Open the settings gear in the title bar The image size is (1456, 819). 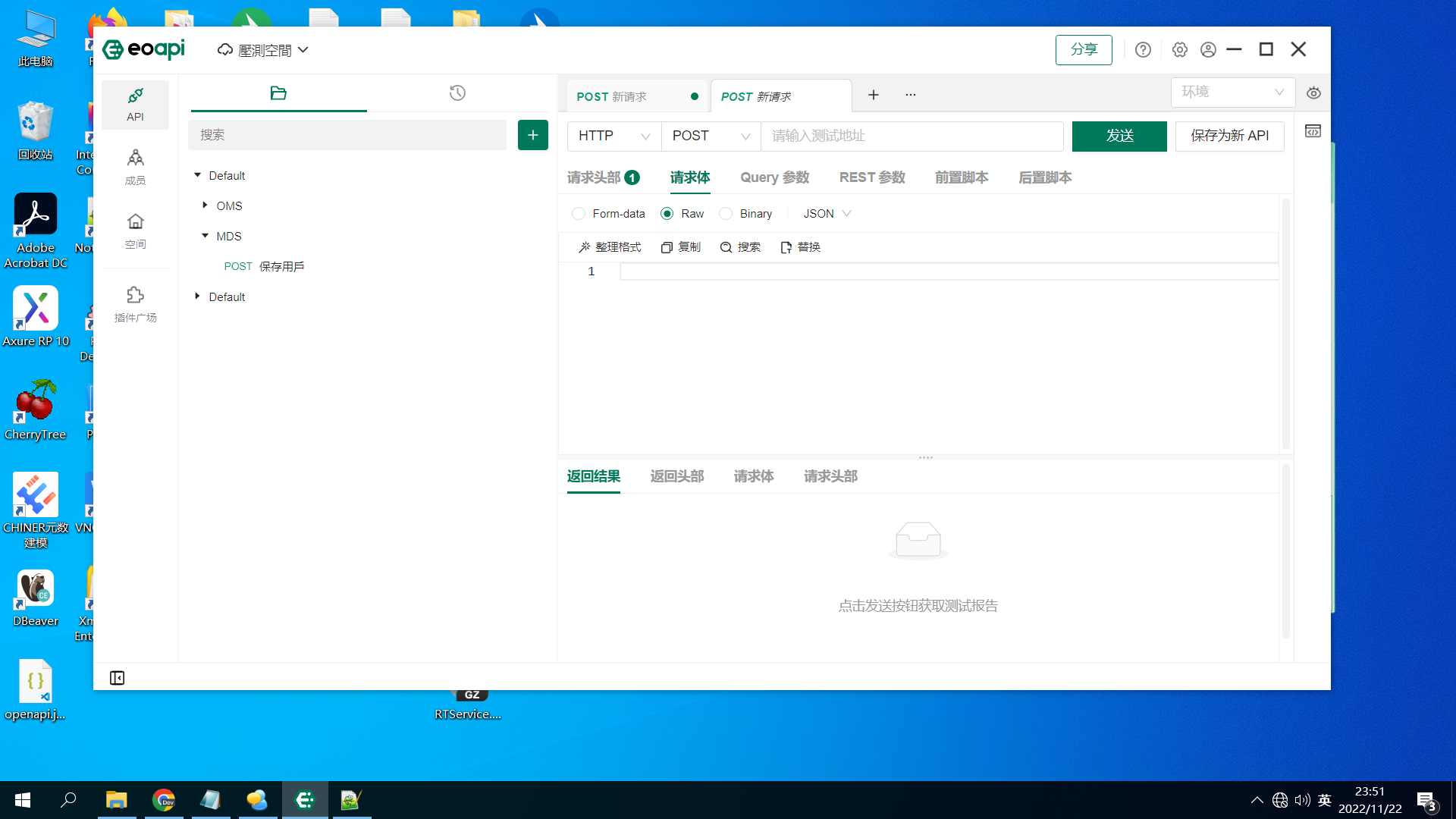[1178, 49]
